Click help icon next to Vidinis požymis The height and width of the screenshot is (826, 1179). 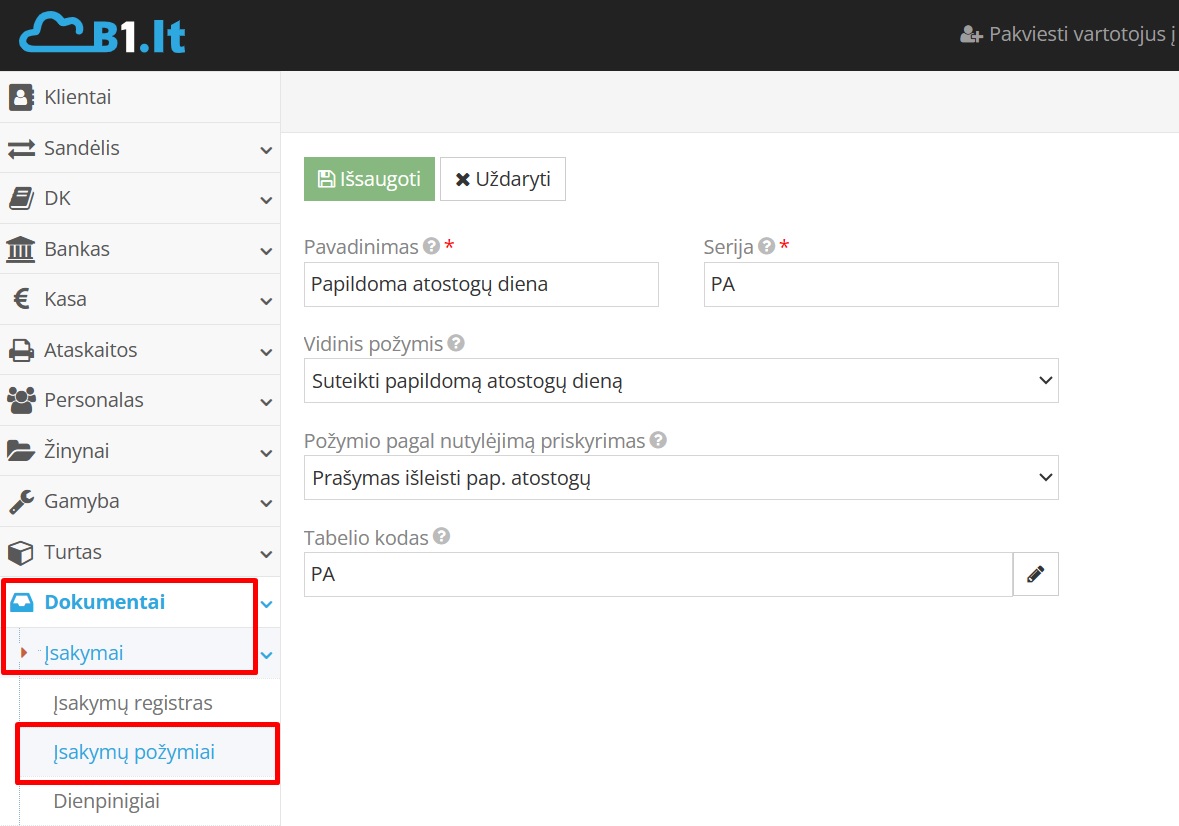[456, 343]
